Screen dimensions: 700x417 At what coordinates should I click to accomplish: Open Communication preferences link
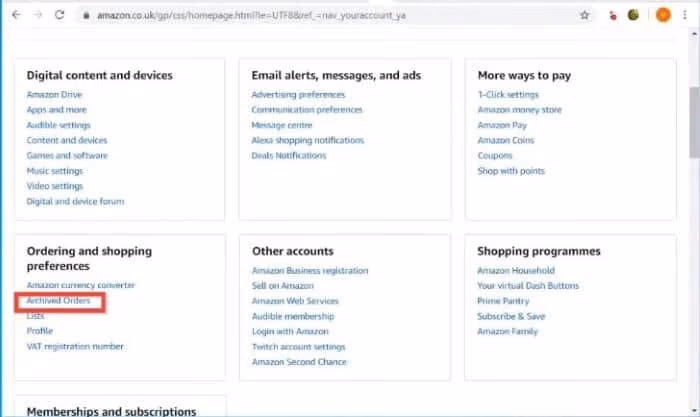(x=307, y=110)
